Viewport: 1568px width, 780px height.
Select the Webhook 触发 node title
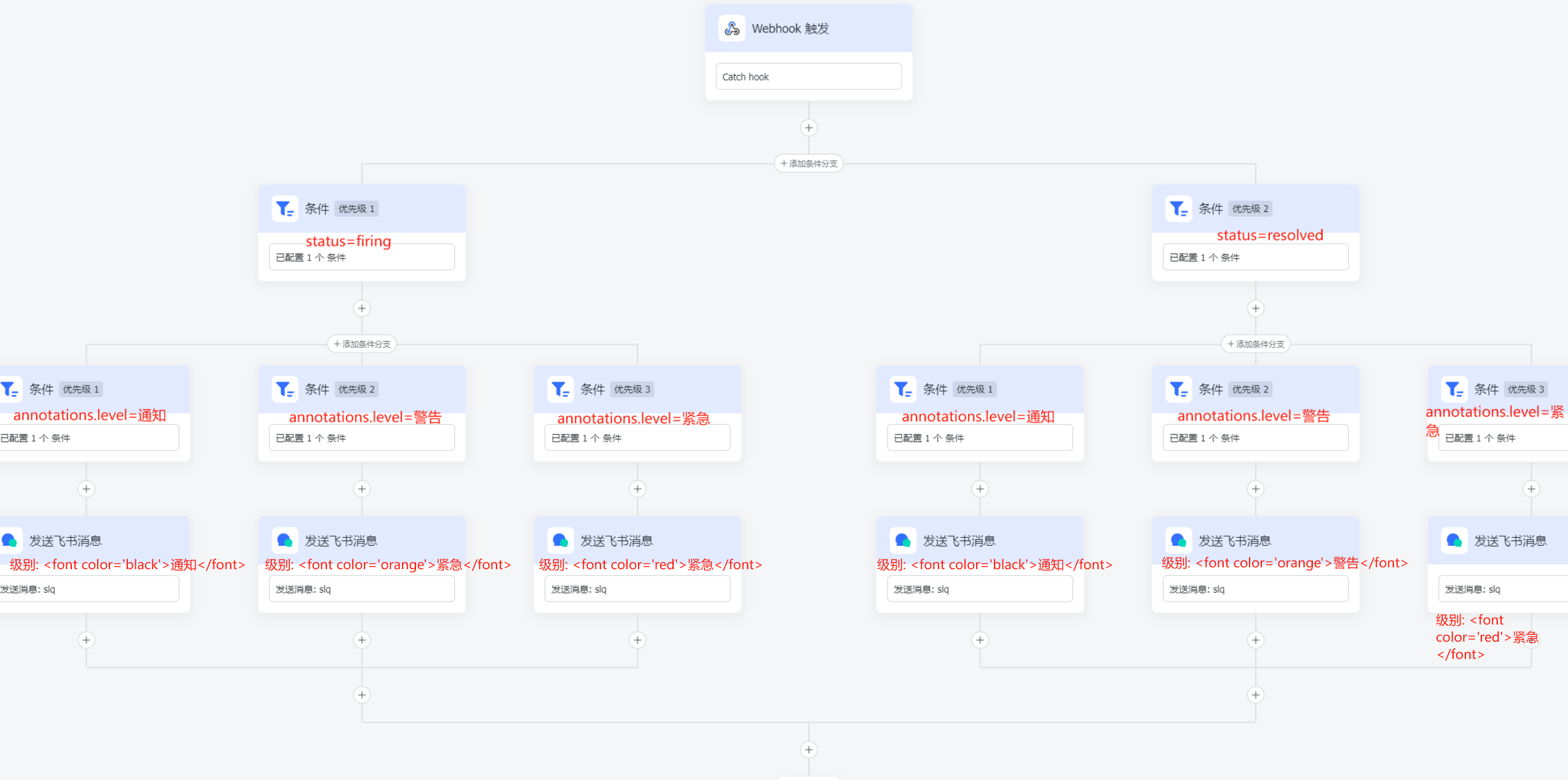(x=790, y=29)
